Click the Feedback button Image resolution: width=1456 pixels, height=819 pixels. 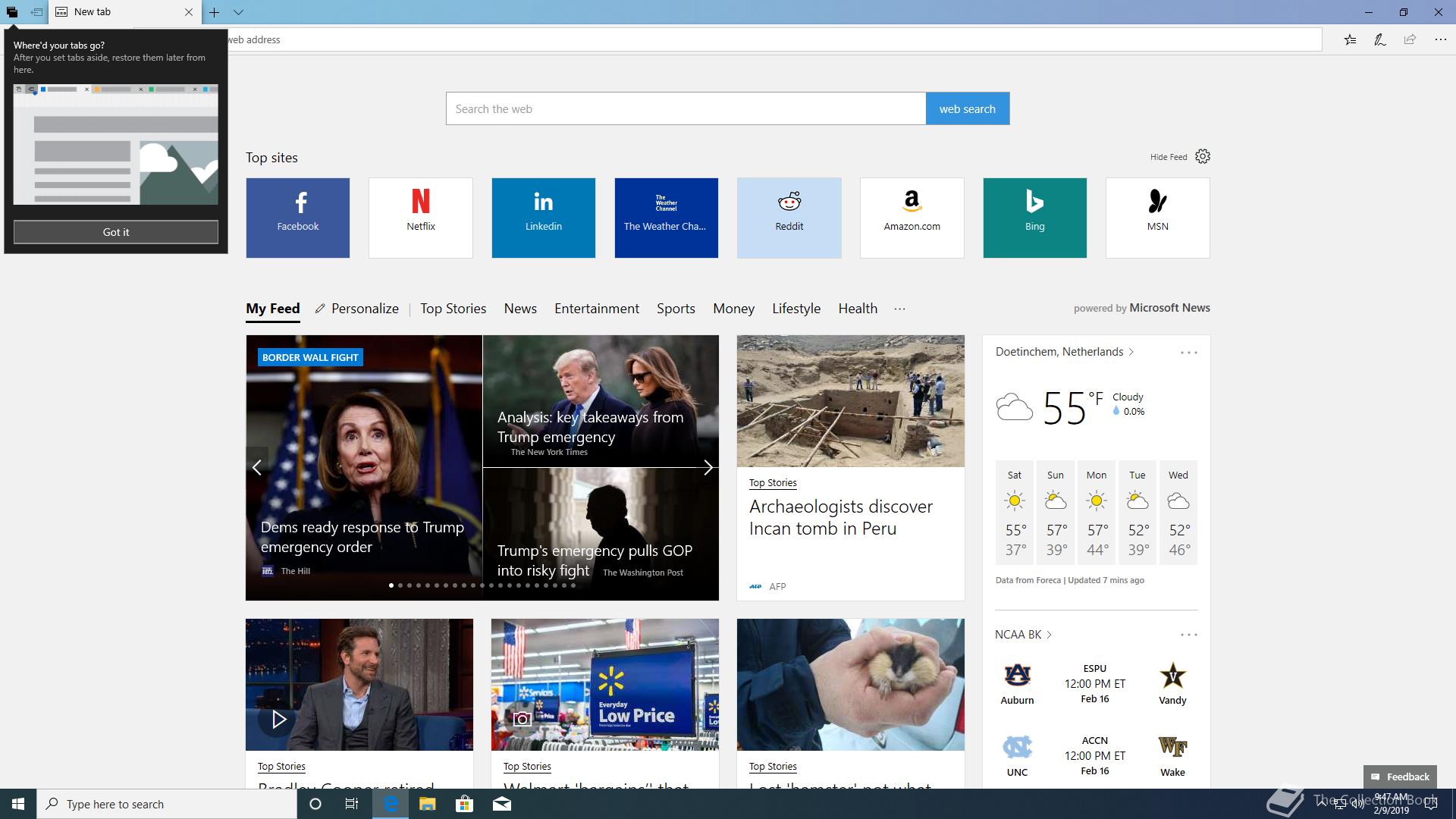(1400, 777)
